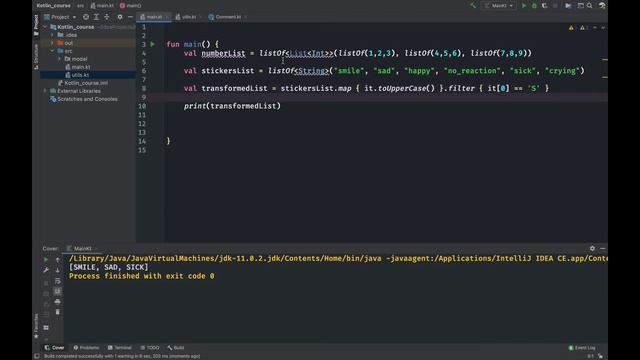Viewport: 640px width, 360px height.
Task: Open Project panel gear options
Action: [x=120, y=17]
